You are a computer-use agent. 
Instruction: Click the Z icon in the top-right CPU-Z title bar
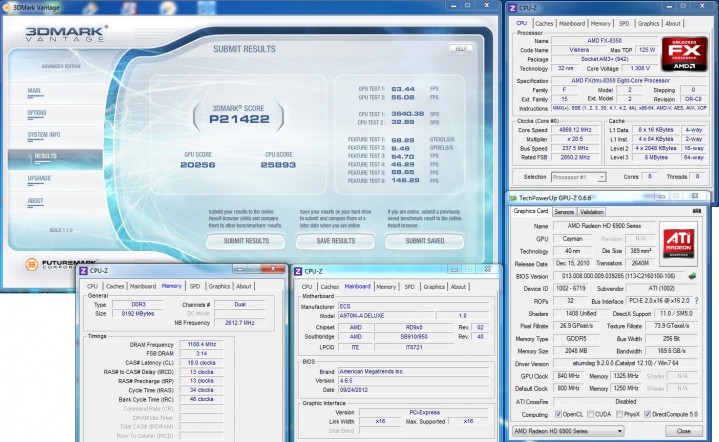point(513,8)
